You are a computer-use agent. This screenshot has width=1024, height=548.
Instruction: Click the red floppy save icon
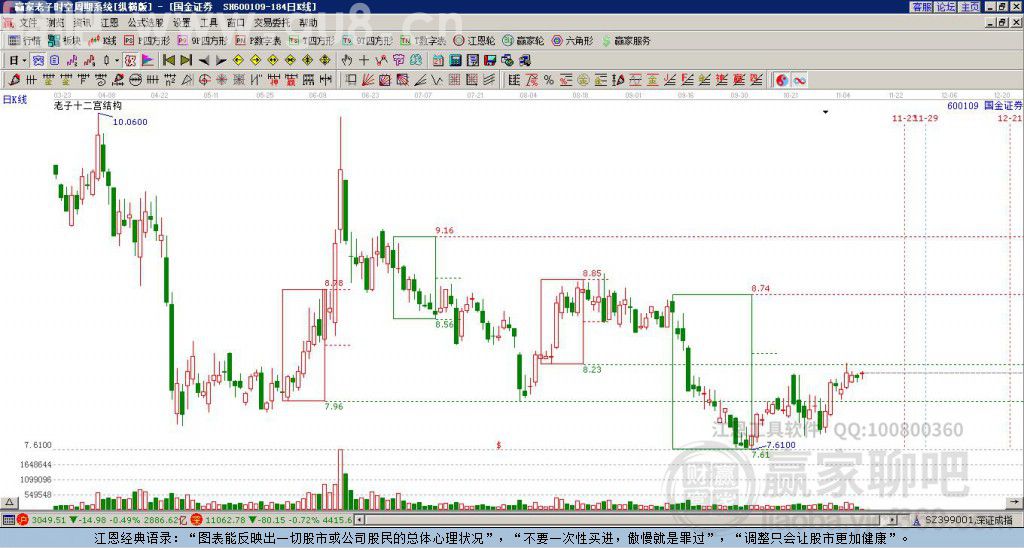click(490, 60)
